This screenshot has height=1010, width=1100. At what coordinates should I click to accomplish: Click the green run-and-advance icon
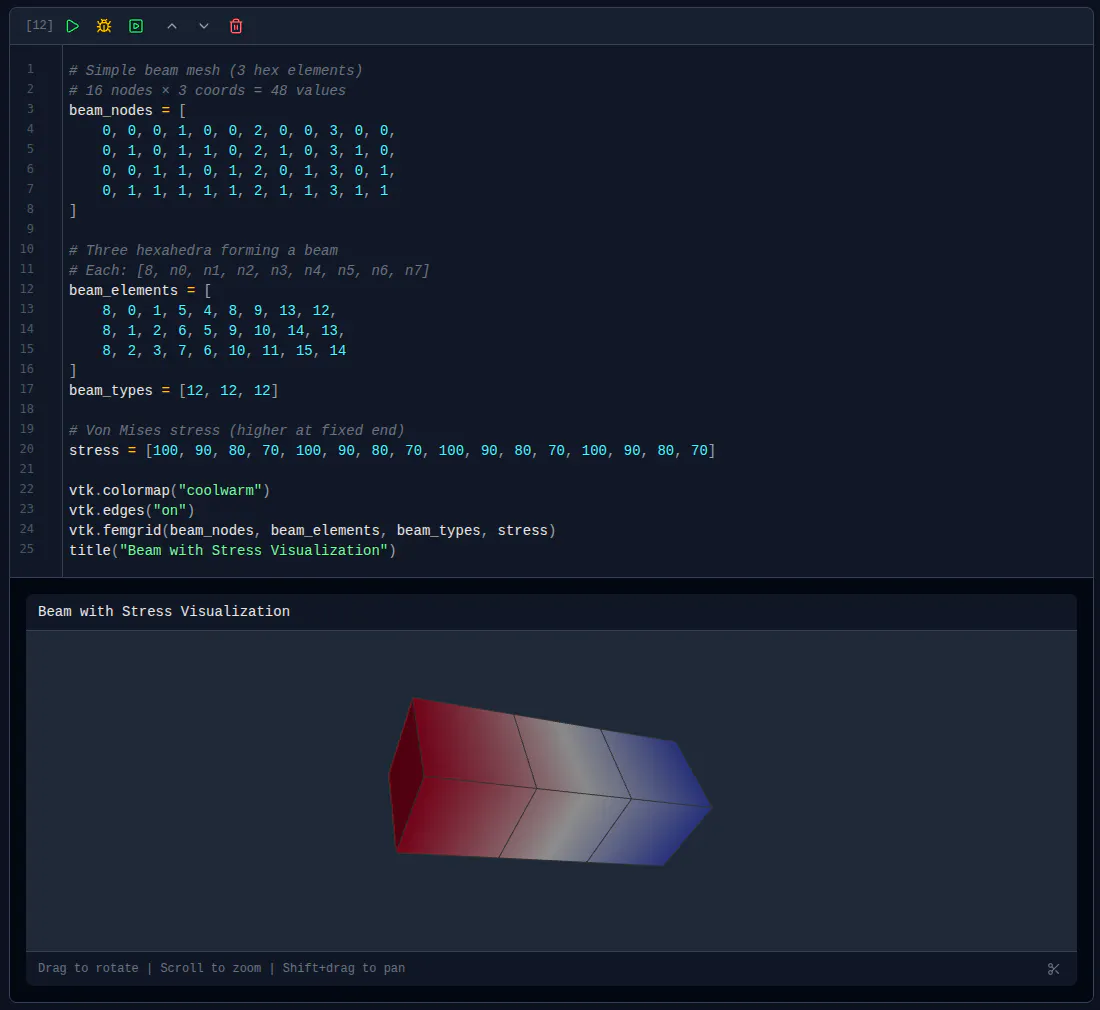tap(136, 26)
